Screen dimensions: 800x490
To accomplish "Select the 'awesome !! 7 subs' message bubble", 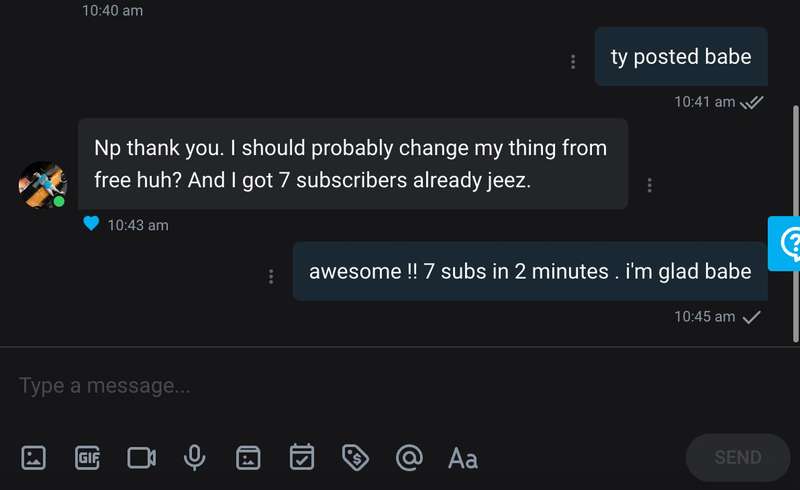I will point(530,272).
